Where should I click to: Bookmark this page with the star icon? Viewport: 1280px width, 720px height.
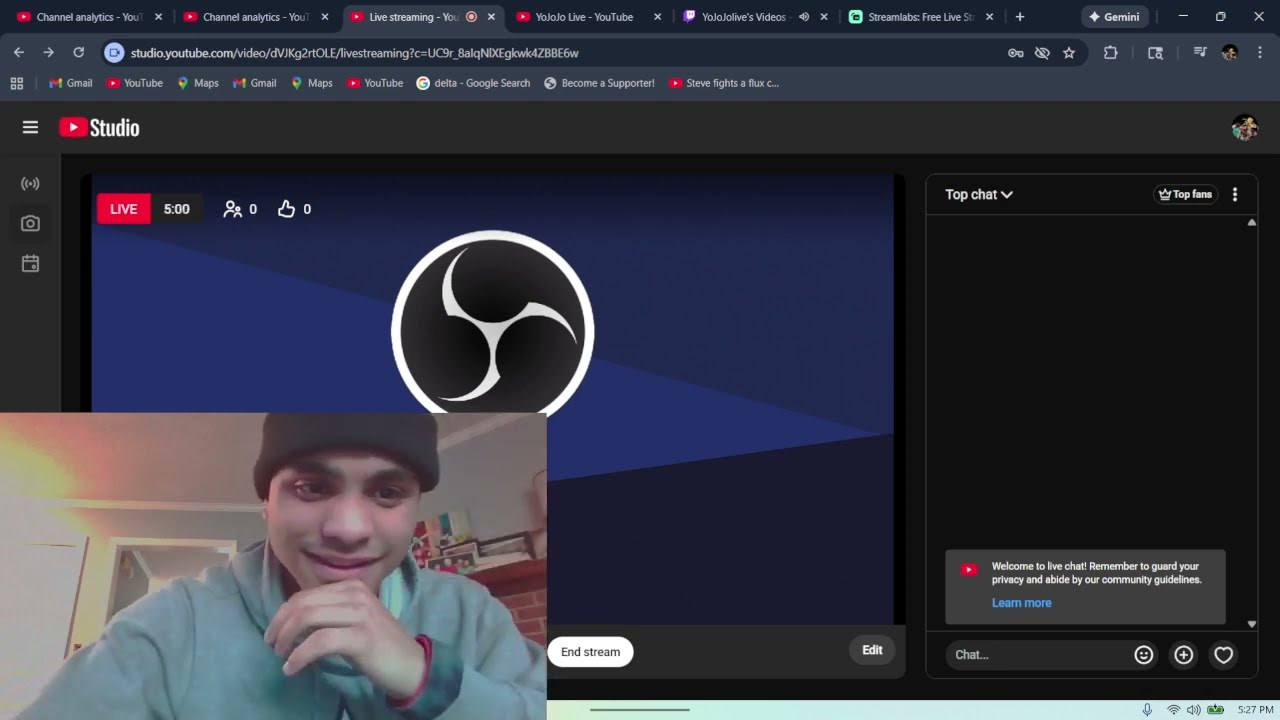point(1069,53)
